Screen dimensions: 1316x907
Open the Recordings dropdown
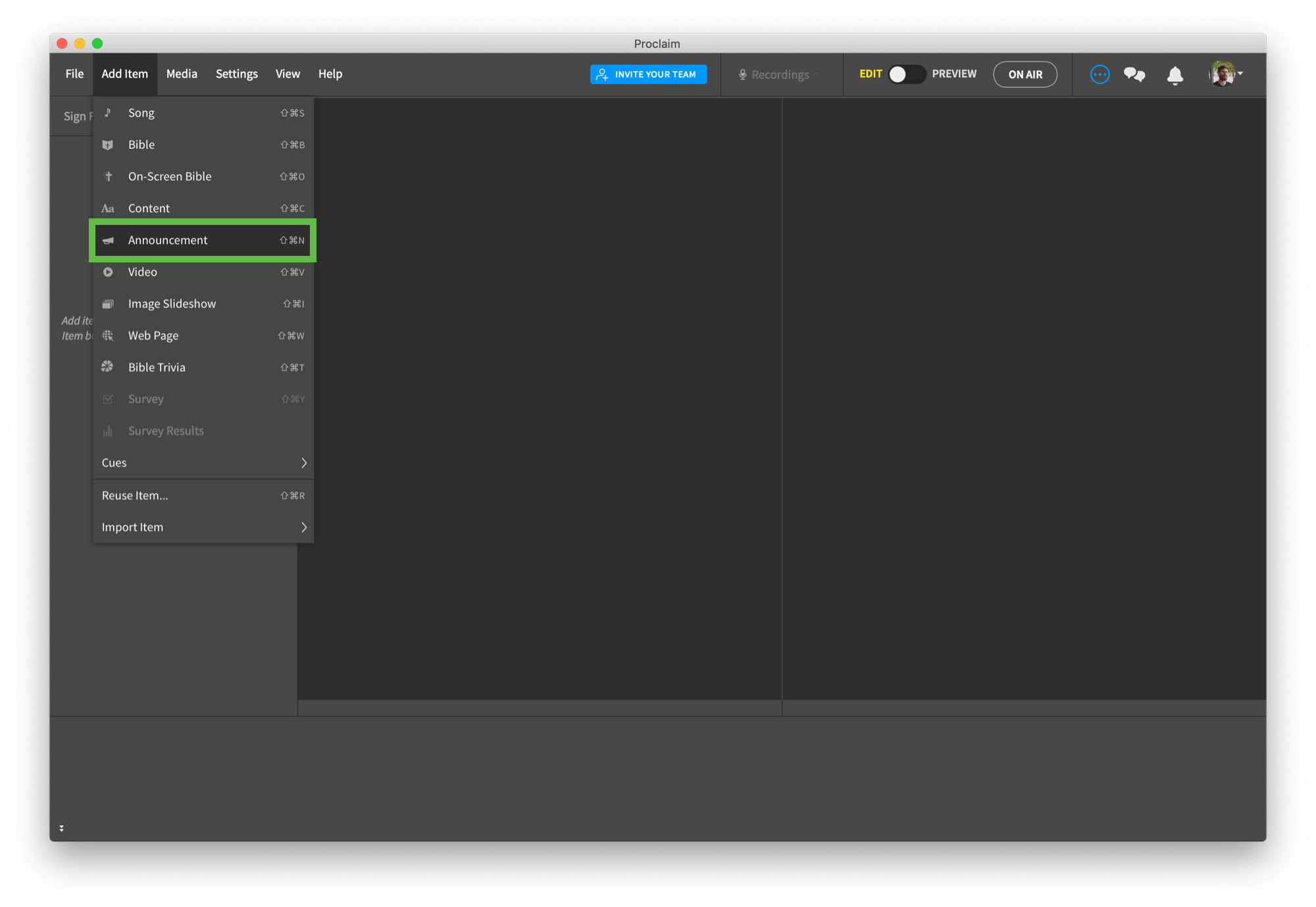(780, 74)
